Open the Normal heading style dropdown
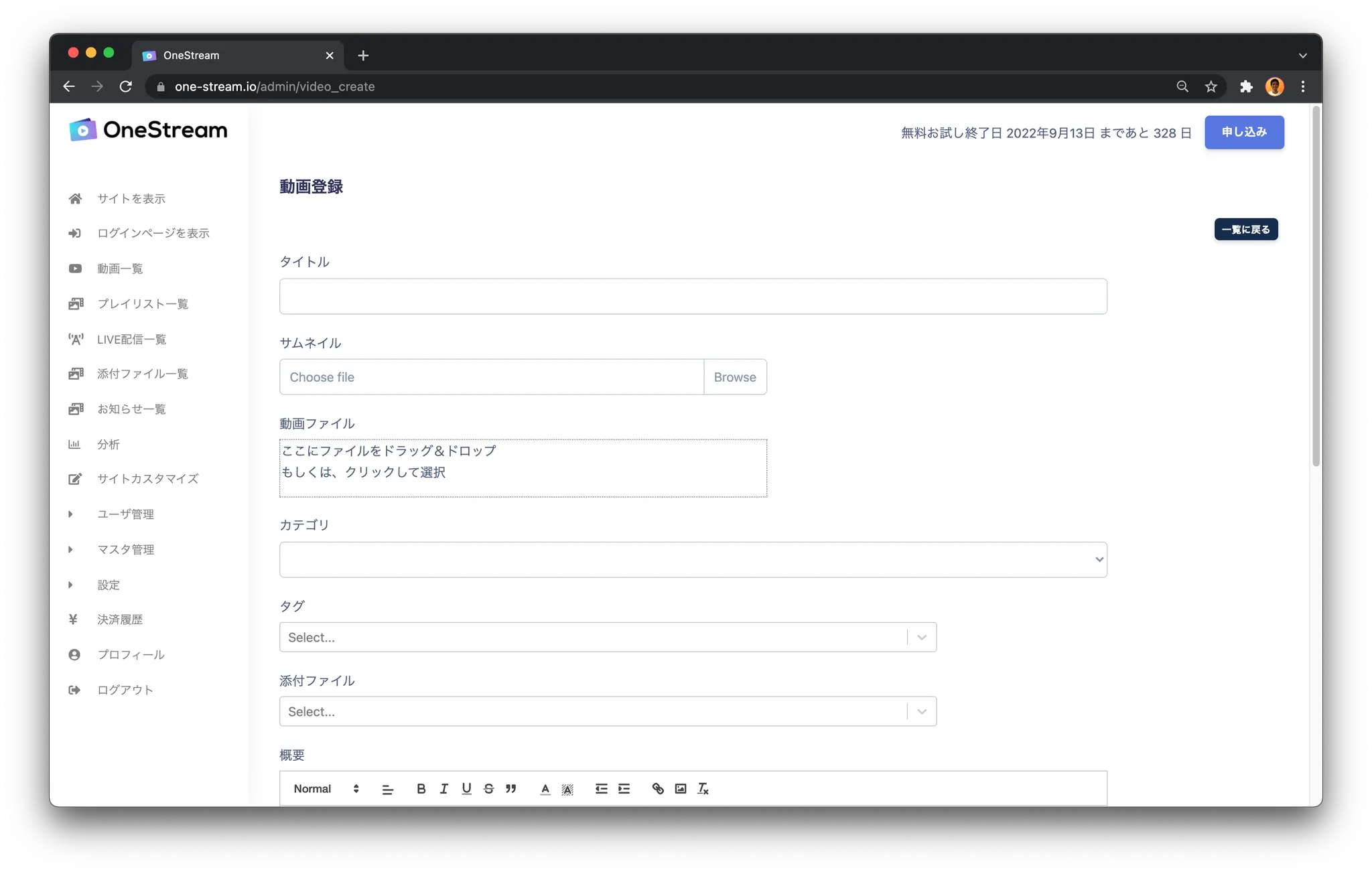 pyautogui.click(x=326, y=788)
